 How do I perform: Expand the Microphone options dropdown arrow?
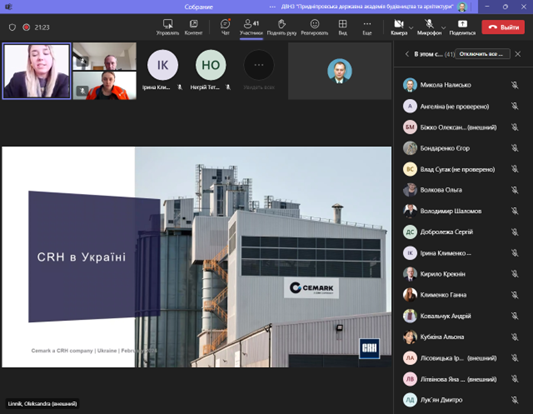444,28
